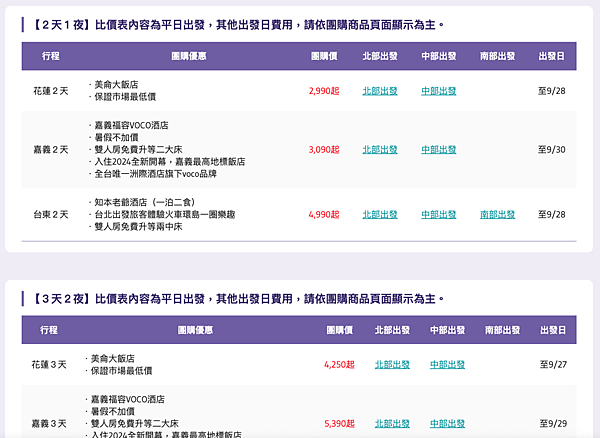The width and height of the screenshot is (600, 438).
Task: Open 北部出發 link for 台東2天 trip
Action: point(380,215)
